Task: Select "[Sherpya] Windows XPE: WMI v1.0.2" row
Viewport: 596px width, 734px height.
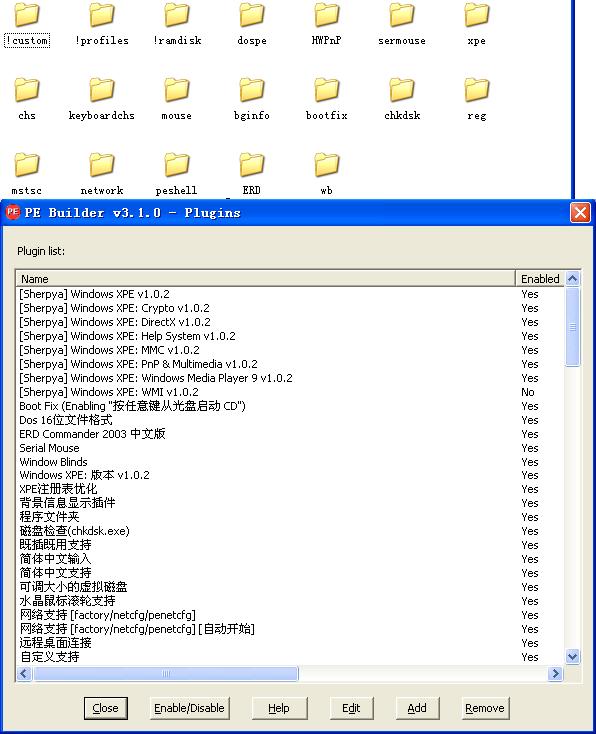Action: 290,392
